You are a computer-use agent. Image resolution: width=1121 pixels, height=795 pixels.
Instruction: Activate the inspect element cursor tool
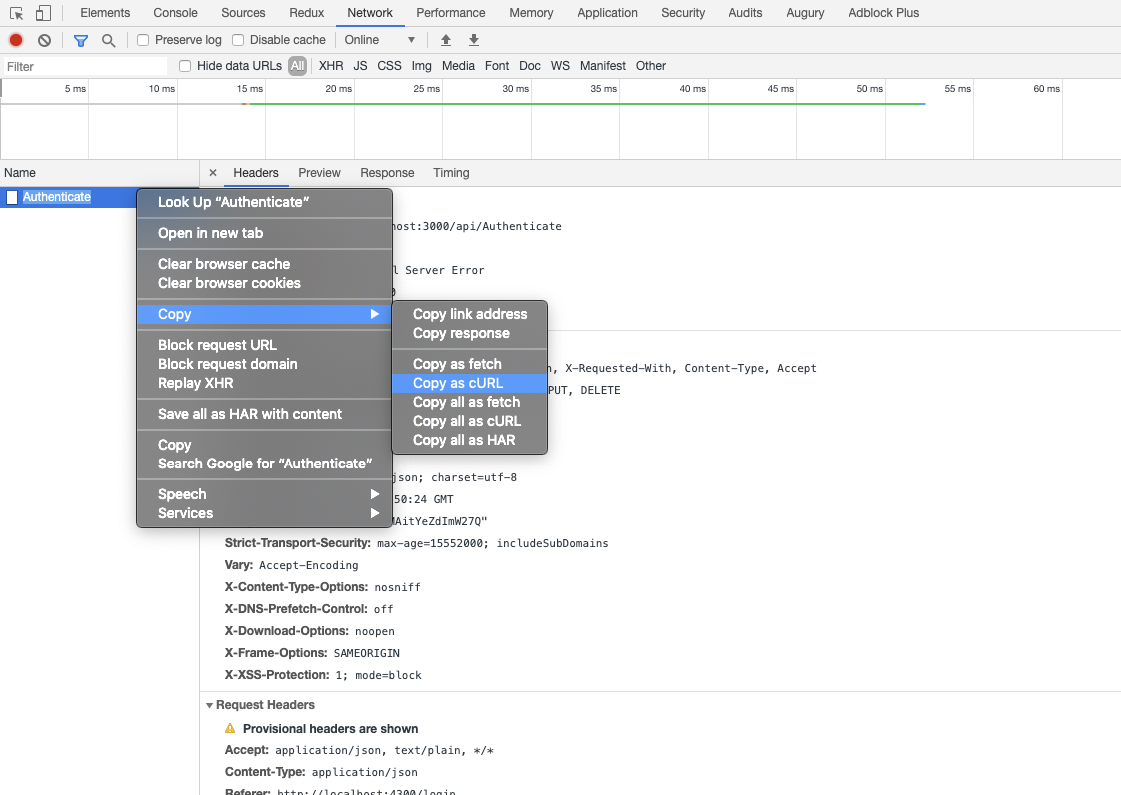click(x=16, y=12)
